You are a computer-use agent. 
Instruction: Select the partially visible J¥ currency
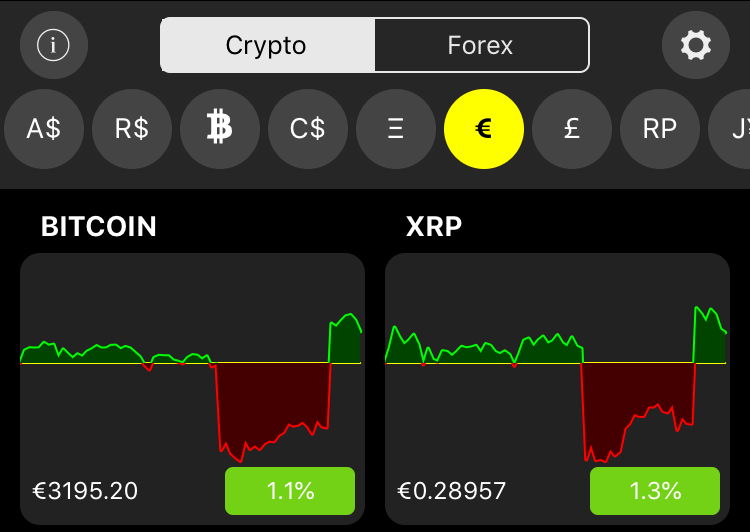pyautogui.click(x=730, y=129)
